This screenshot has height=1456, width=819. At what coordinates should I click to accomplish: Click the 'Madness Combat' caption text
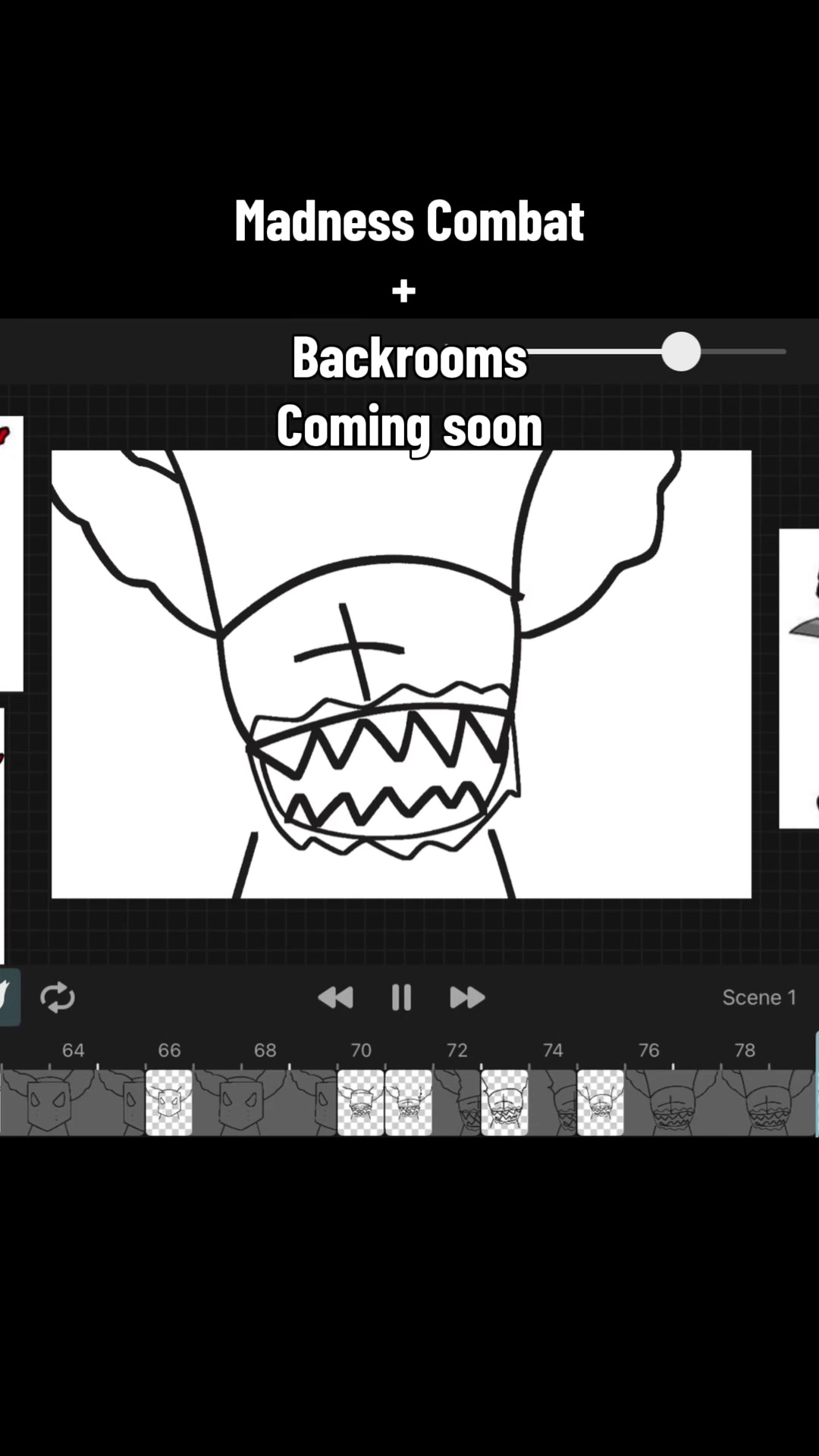[409, 221]
